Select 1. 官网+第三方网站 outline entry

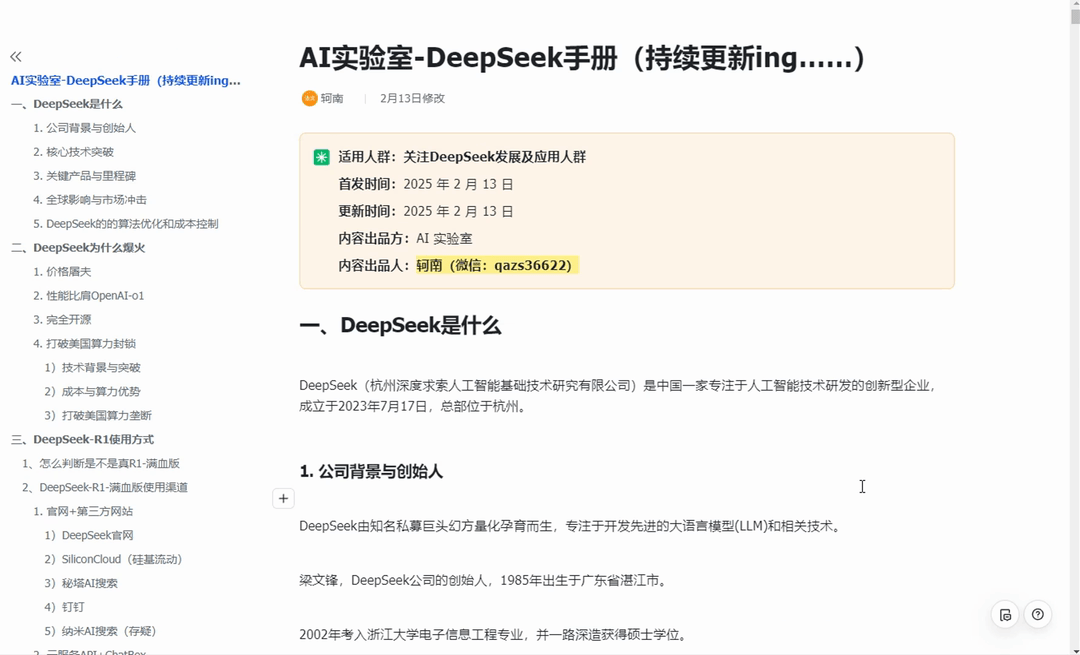pyautogui.click(x=83, y=511)
